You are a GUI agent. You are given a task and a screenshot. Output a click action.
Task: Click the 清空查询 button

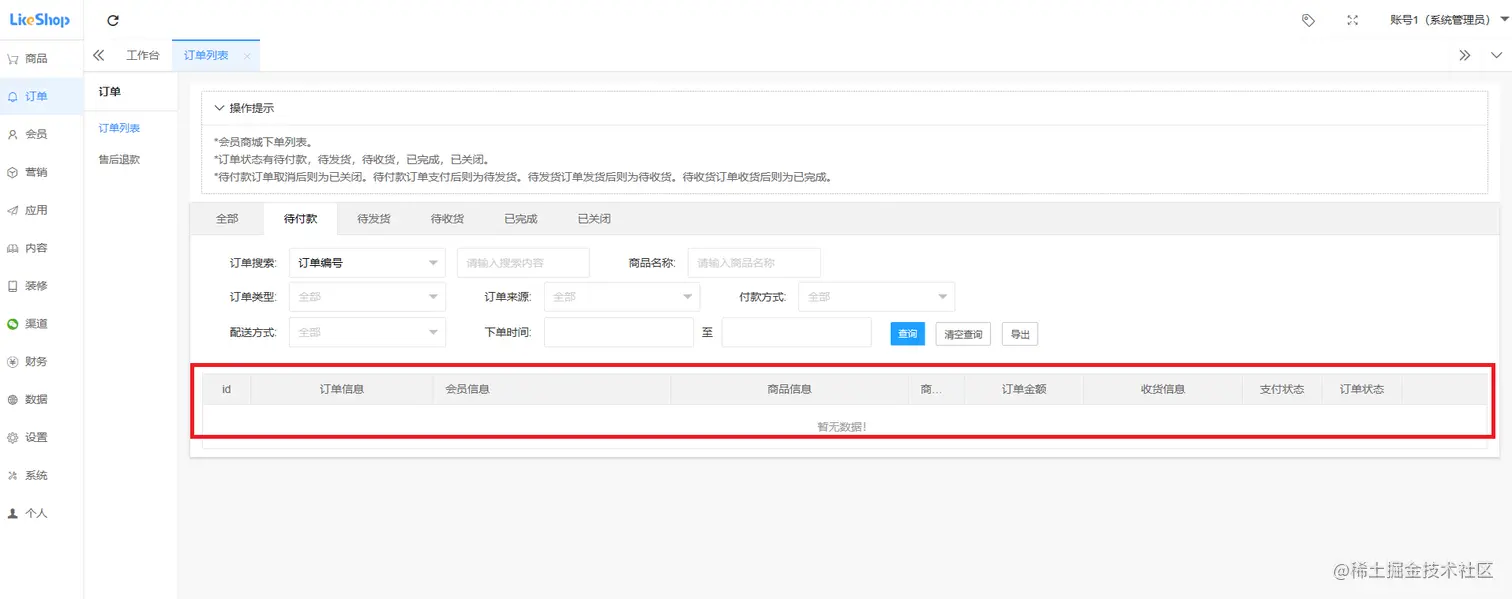tap(963, 334)
